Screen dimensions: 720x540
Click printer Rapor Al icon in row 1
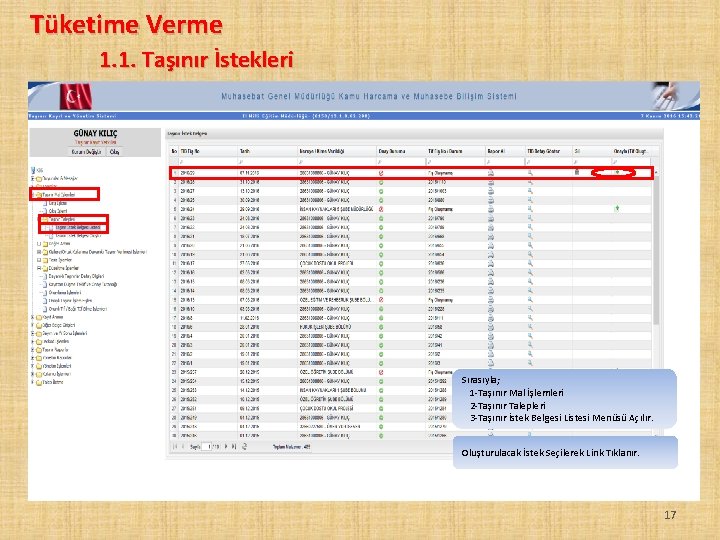pos(491,173)
